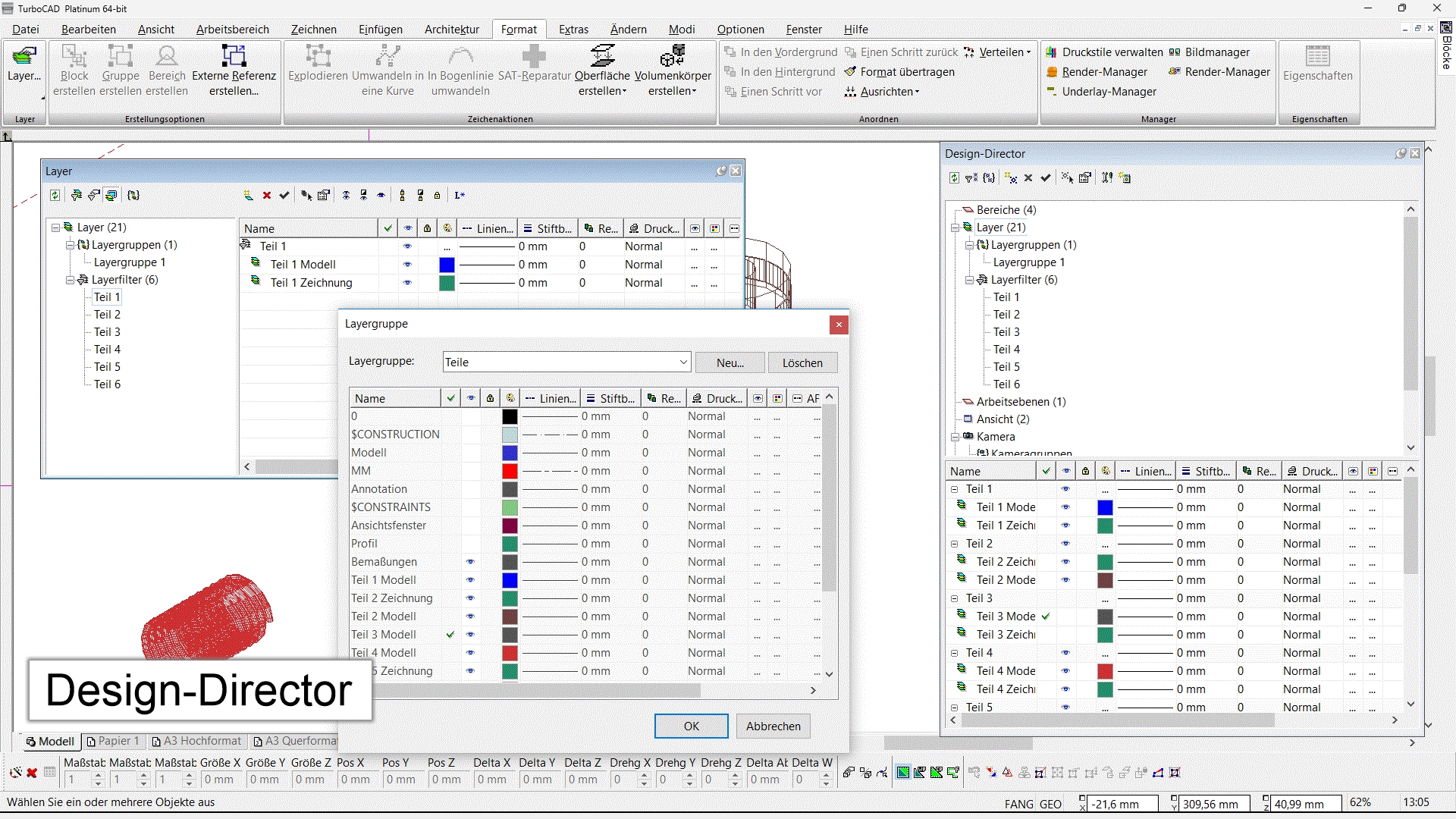This screenshot has width=1456, height=819.
Task: Click blue color swatch of Teil 1 Modell in Layer panel
Action: tap(447, 265)
